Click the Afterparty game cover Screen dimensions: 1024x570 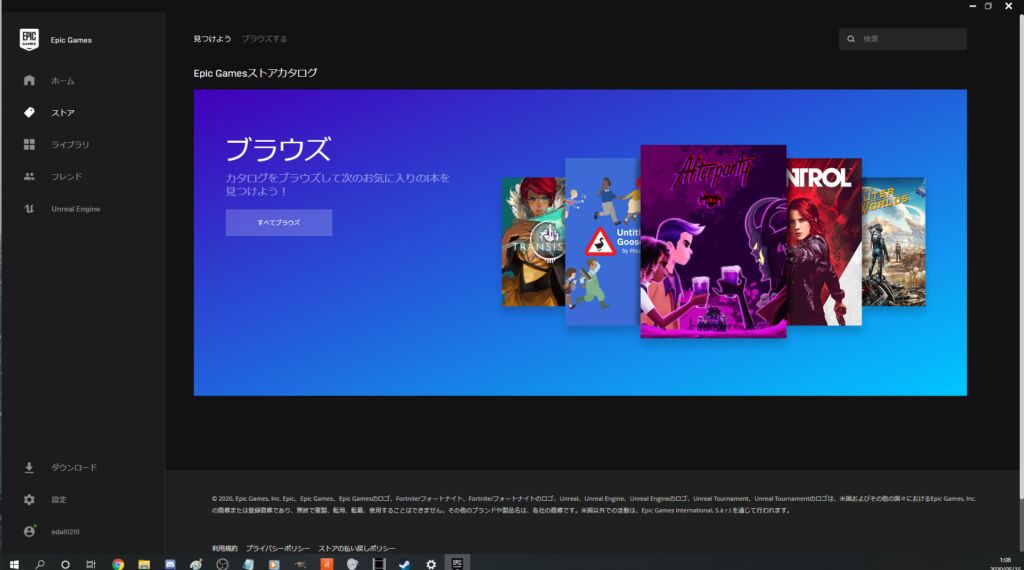[713, 242]
